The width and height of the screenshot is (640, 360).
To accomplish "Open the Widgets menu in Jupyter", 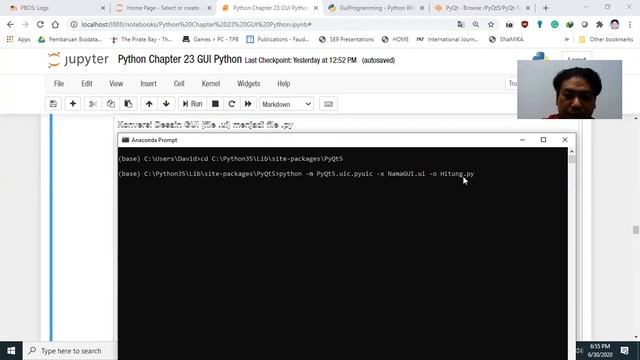I will [x=249, y=84].
